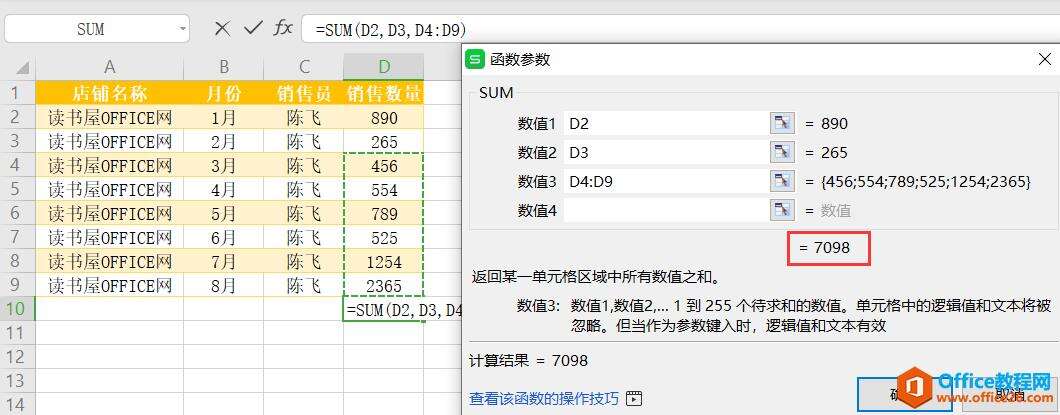The image size is (1060, 415).
Task: Select row 1 header
Action: (18, 93)
